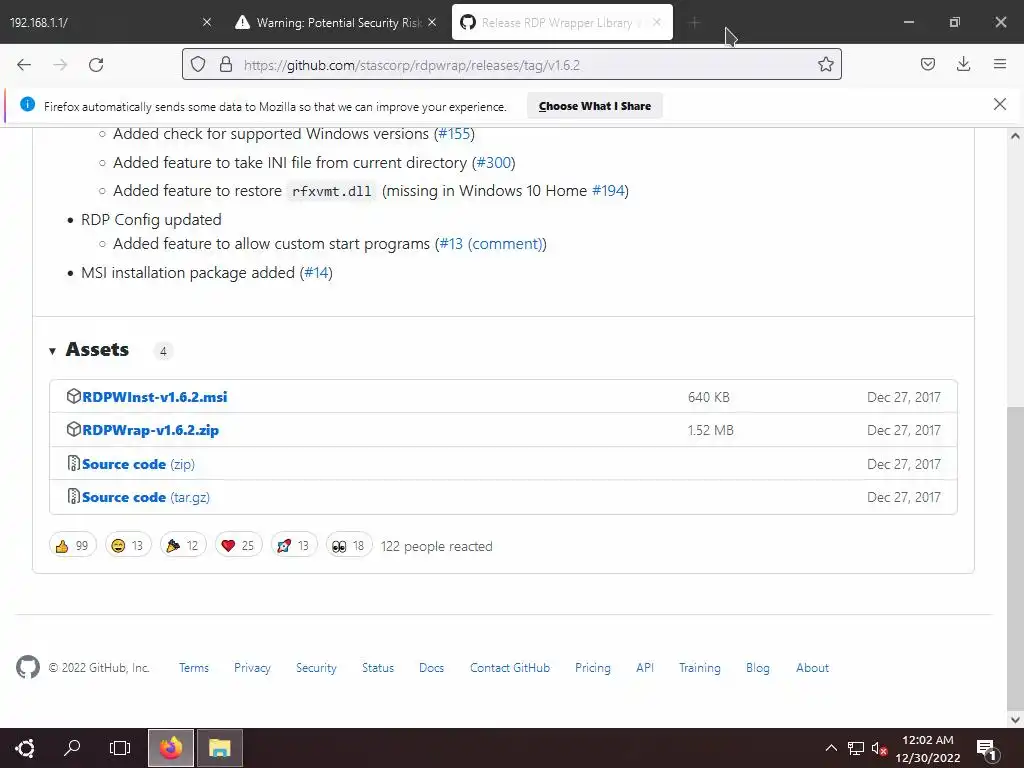The image size is (1024, 768).
Task: Click the GitHub logo in the footer
Action: point(27,667)
